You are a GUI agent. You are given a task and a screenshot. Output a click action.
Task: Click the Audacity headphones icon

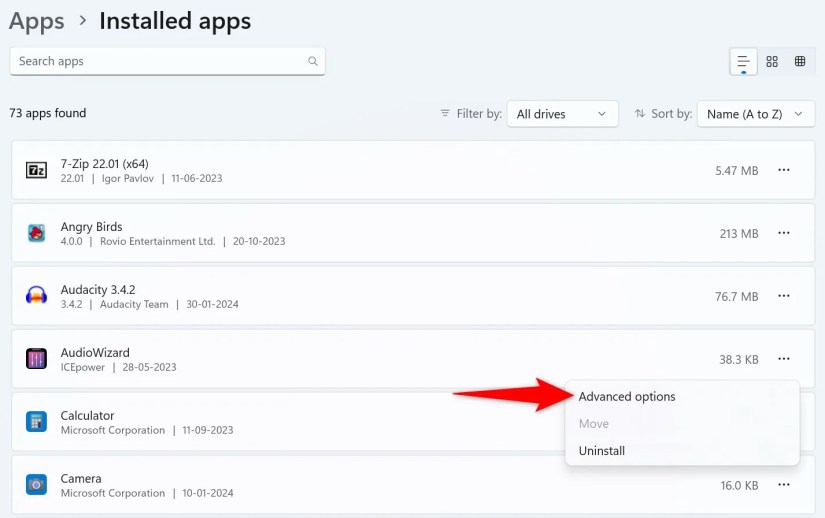[x=36, y=296]
